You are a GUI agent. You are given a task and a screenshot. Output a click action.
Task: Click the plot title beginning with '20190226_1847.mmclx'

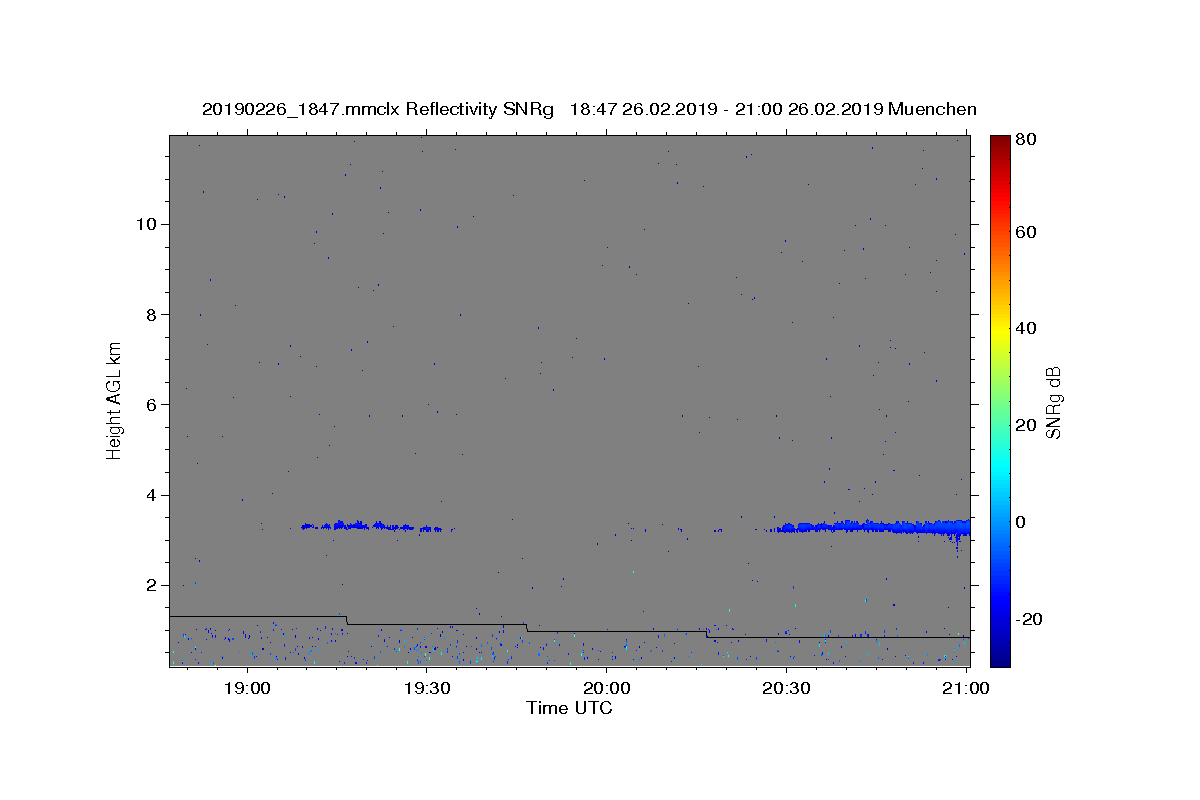[x=589, y=109]
